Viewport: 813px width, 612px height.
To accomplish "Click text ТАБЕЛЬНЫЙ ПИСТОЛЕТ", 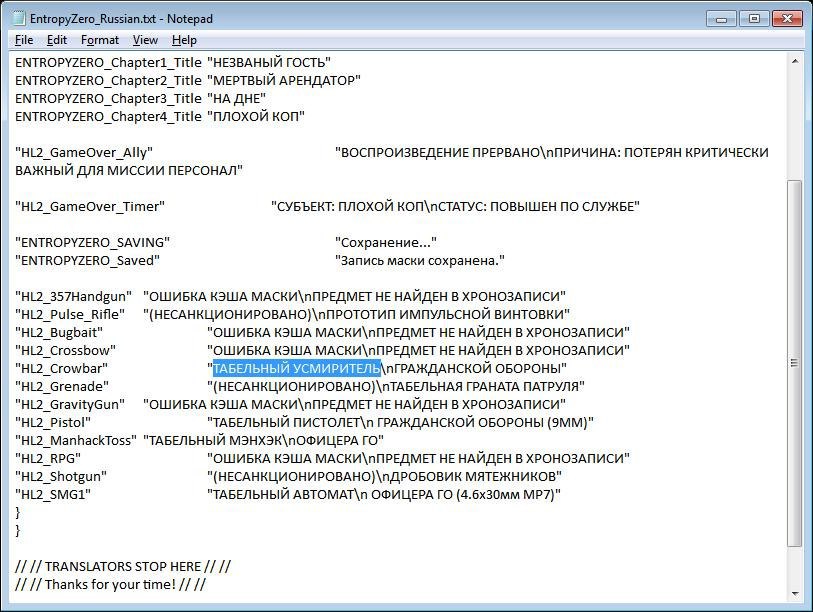I will [x=286, y=422].
